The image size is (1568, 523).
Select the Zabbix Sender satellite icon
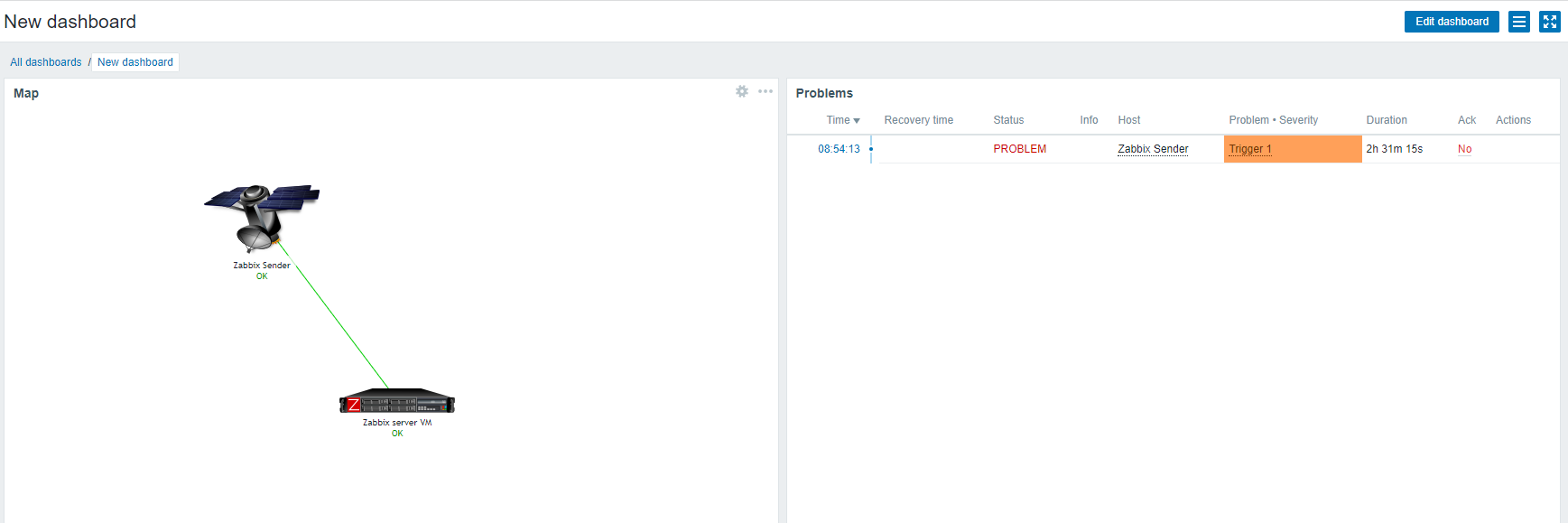(262, 218)
